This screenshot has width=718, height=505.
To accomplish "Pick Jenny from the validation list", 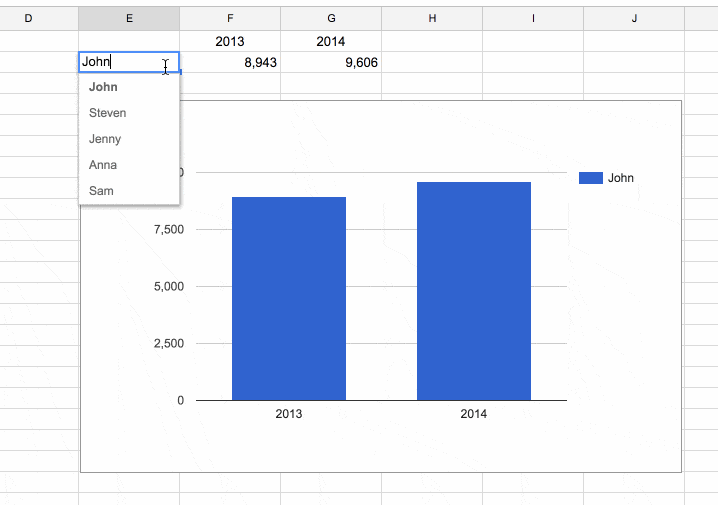I will coord(129,139).
